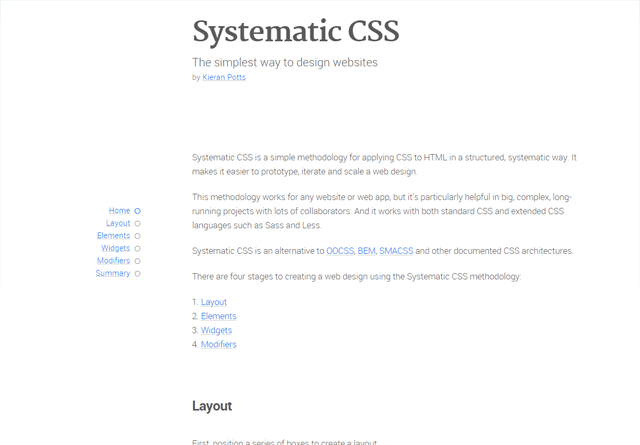Click Layout in the numbered stages list
This screenshot has height=445, width=640.
214,302
